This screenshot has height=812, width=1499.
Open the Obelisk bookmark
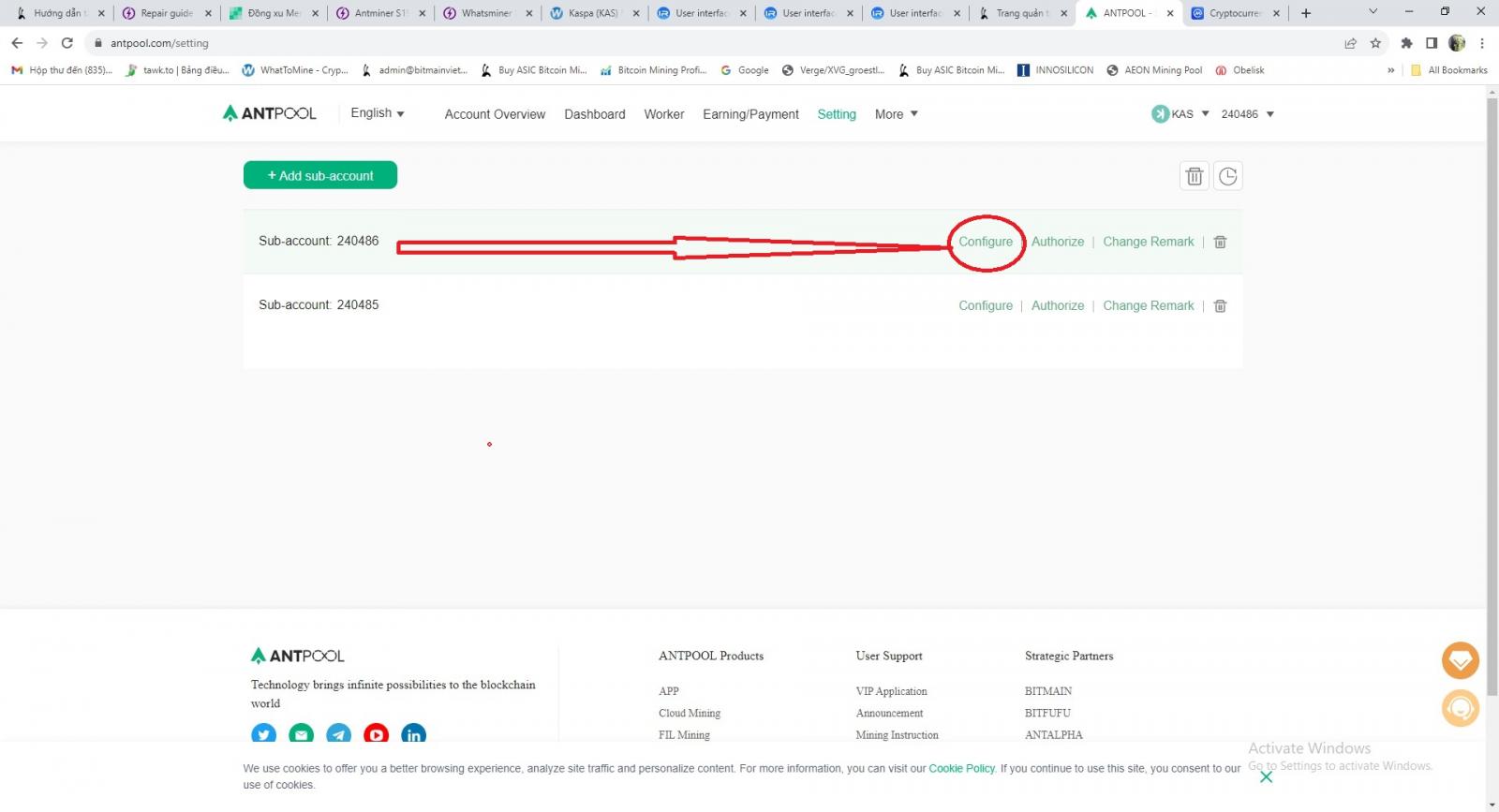pos(1240,70)
